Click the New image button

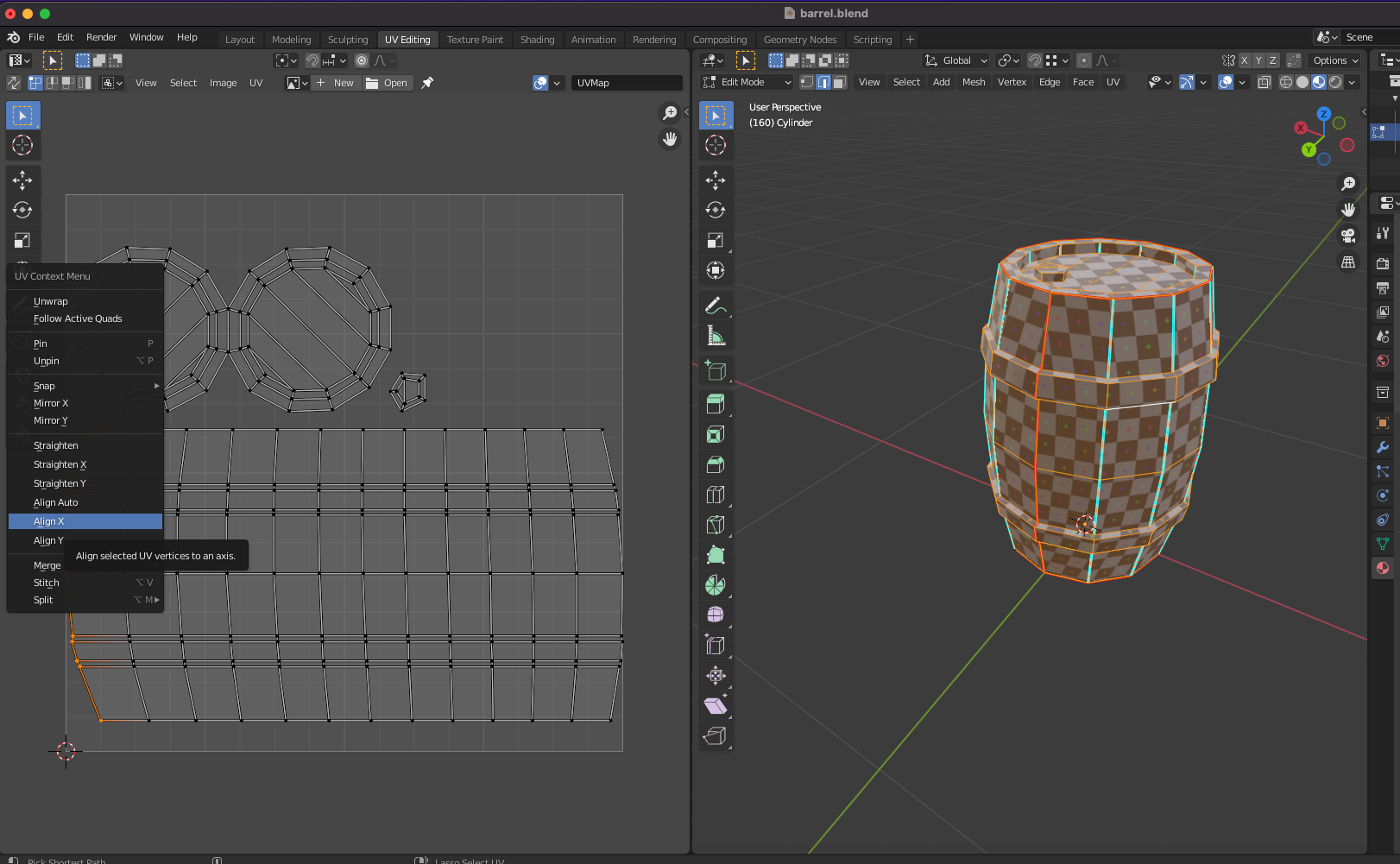tap(335, 83)
